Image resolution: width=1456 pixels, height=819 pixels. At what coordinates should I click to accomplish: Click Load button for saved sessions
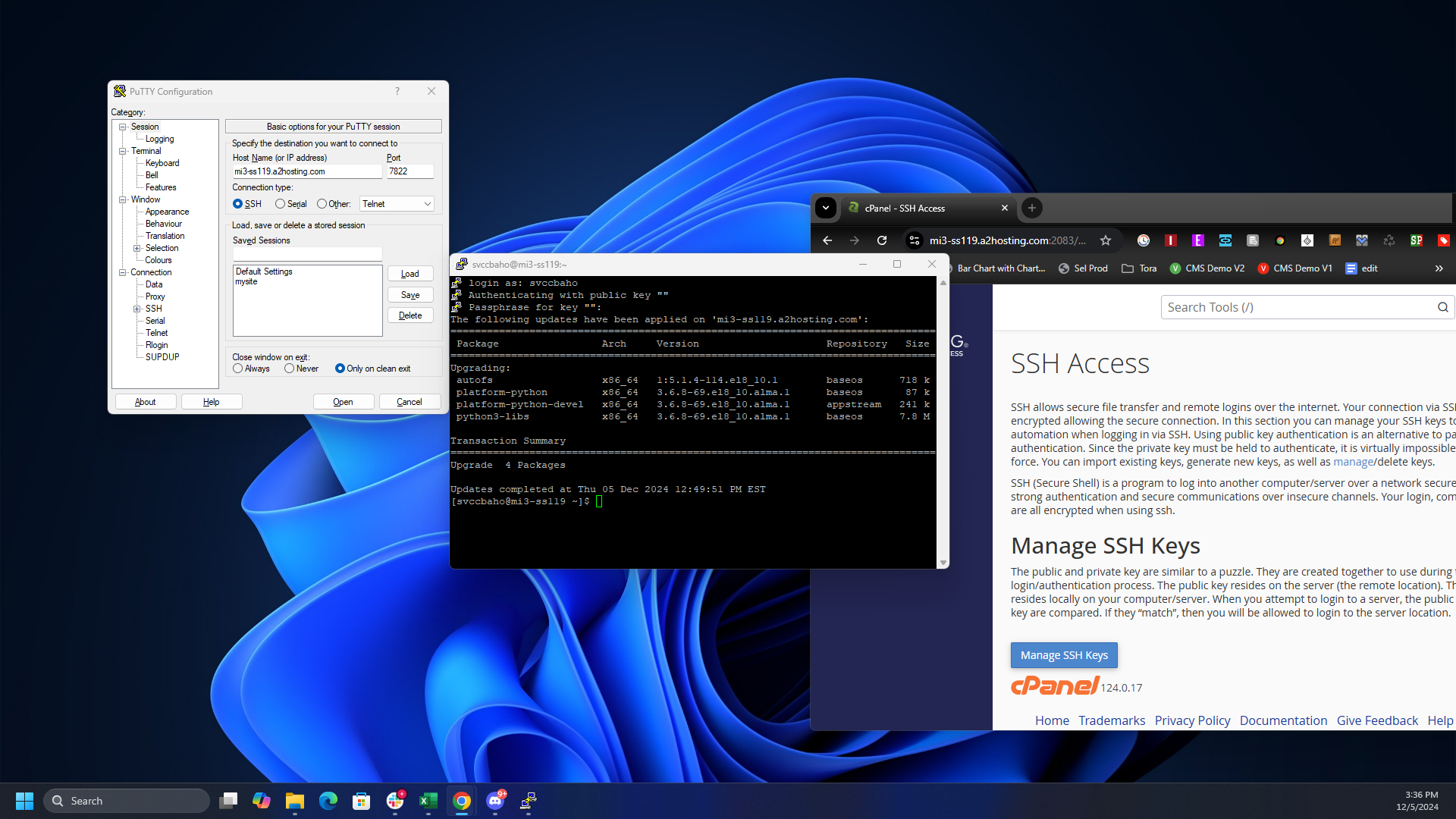(410, 274)
